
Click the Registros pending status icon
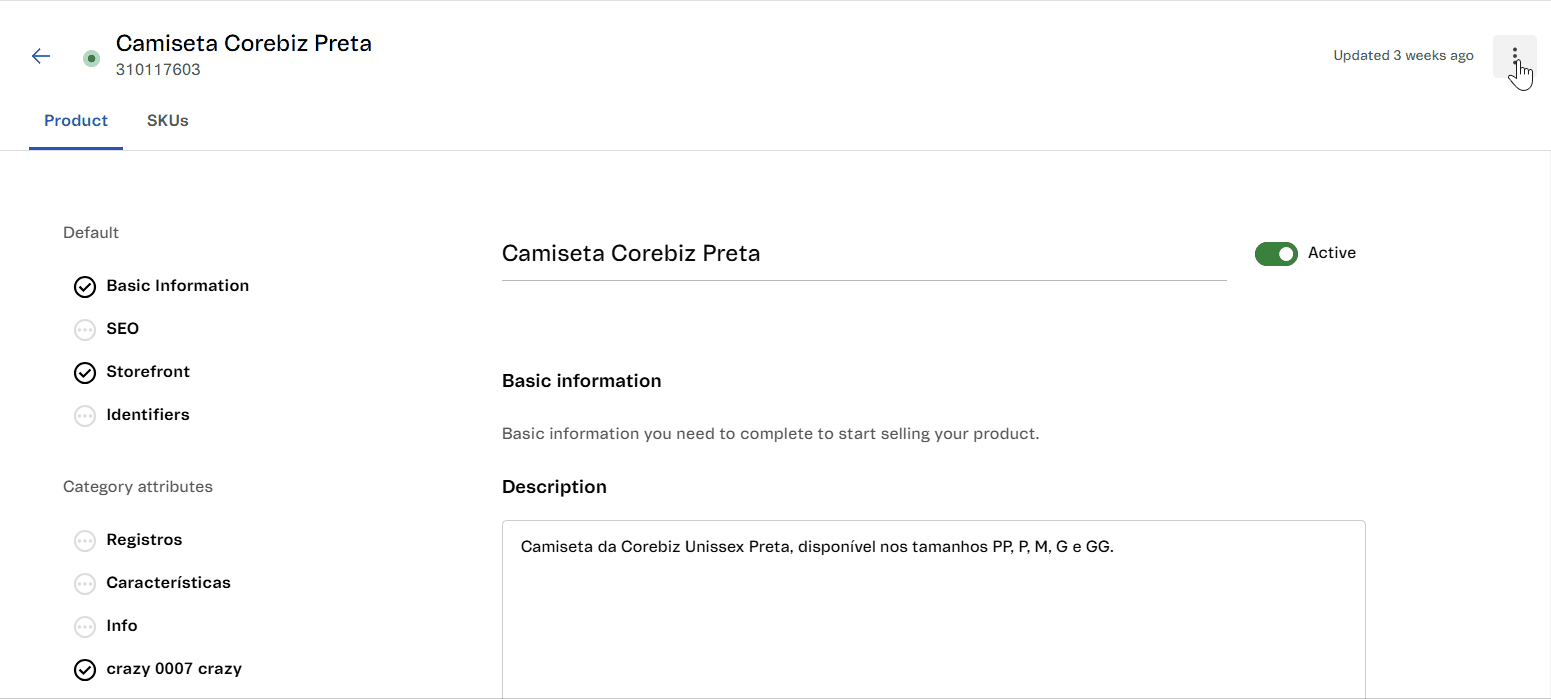(85, 541)
